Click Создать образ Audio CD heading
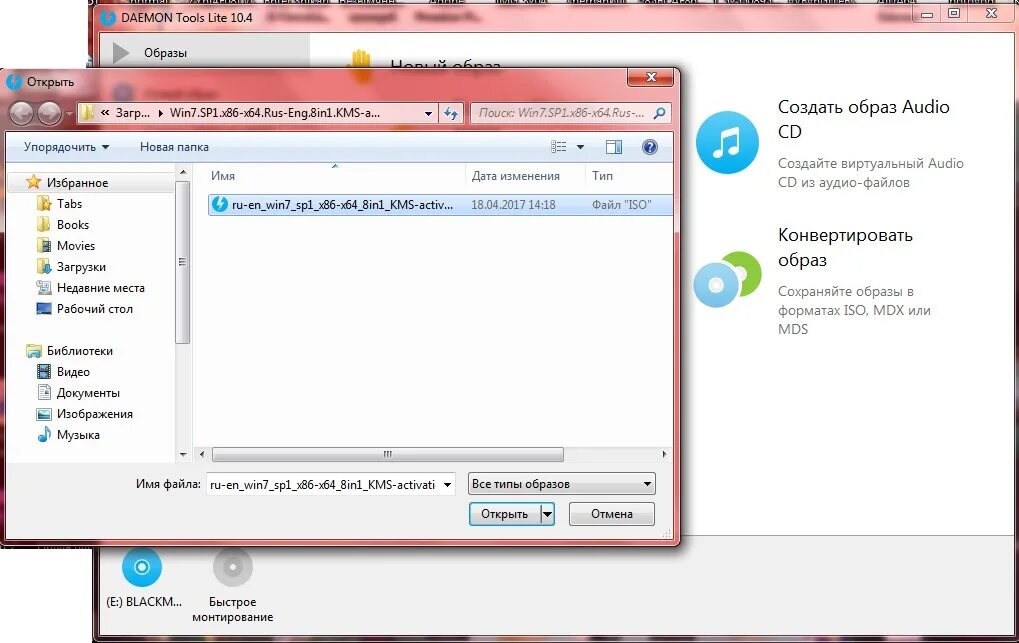Viewport: 1019px width, 643px height. pos(864,119)
